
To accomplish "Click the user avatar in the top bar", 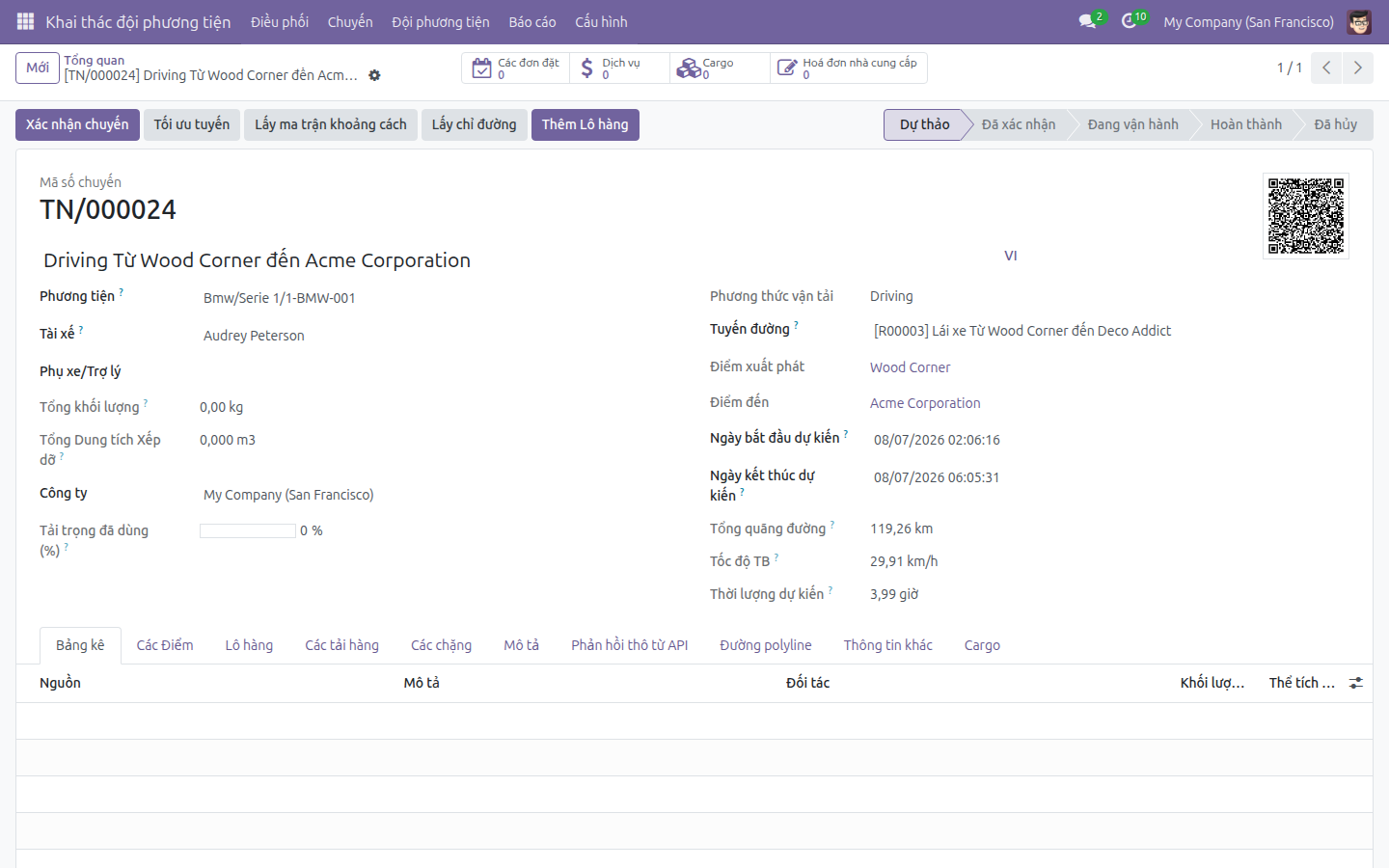I will click(1359, 21).
